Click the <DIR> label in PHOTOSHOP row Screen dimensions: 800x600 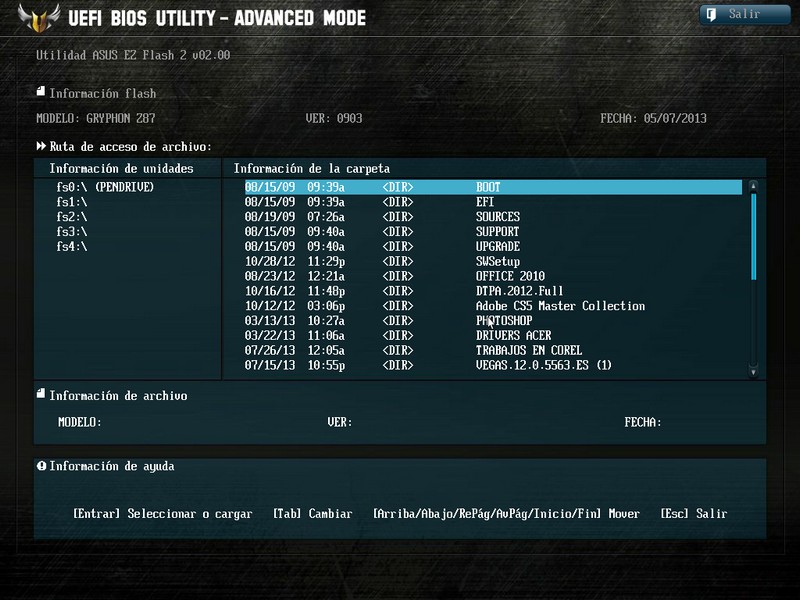(x=398, y=320)
